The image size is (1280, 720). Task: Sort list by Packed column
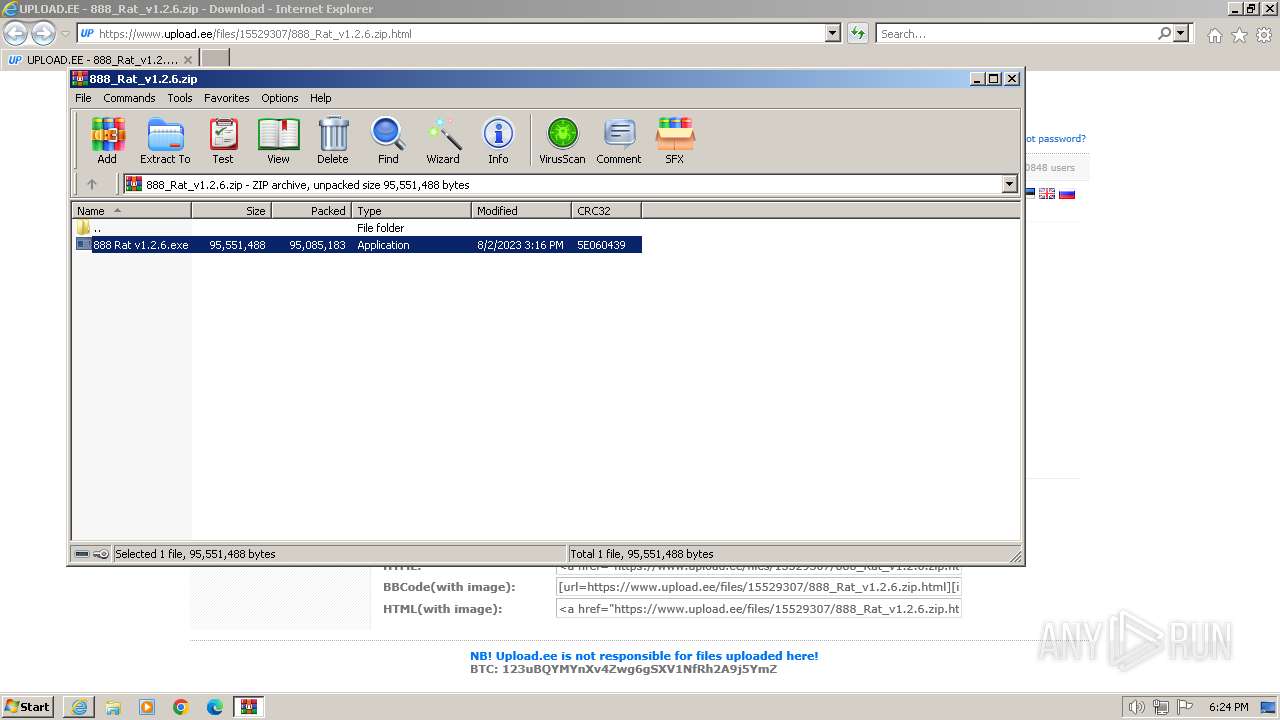[311, 211]
